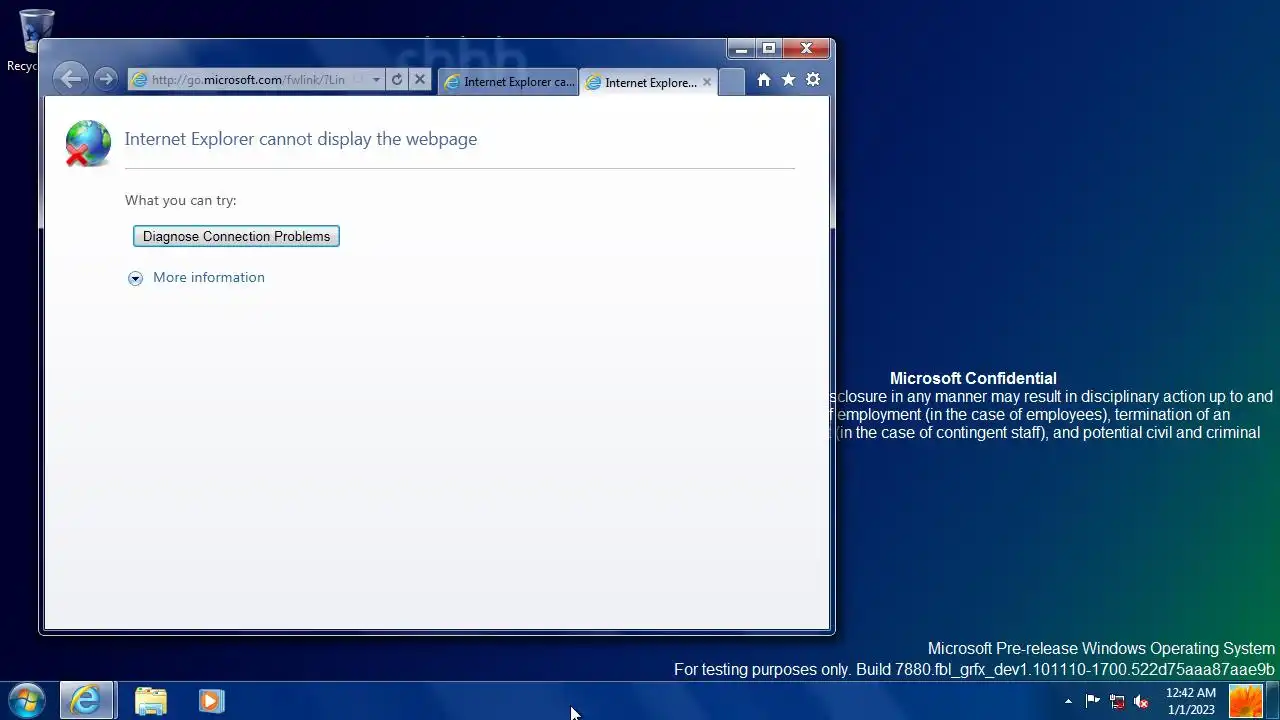Expand More information arrow icon
This screenshot has height=720, width=1280.
136,278
